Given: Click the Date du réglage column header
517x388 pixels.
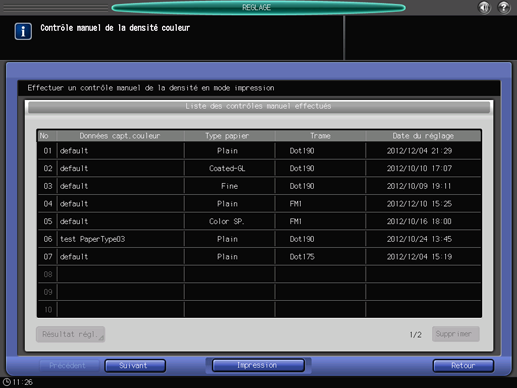Looking at the screenshot, I should (x=423, y=136).
